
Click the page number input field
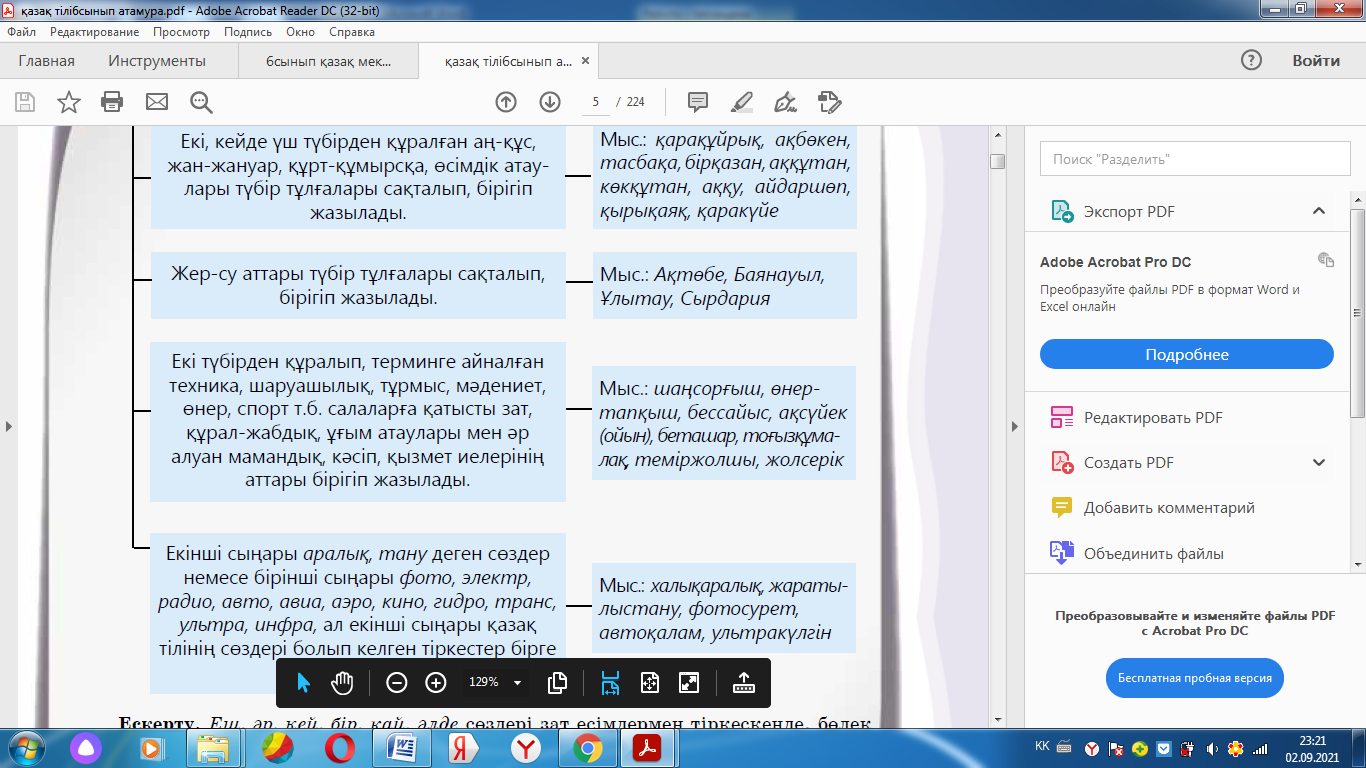(596, 102)
